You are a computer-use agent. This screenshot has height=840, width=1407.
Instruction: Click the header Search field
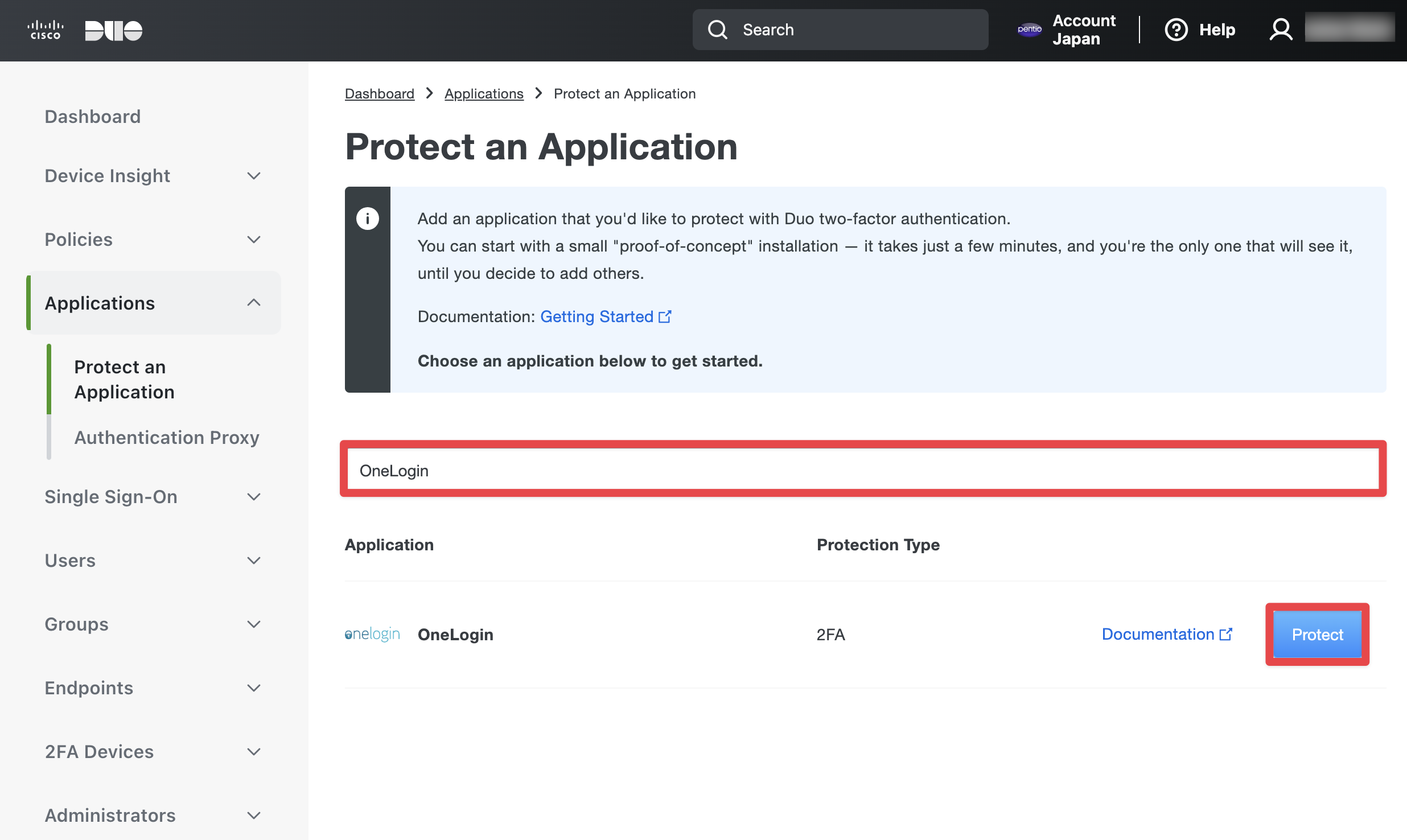click(x=841, y=30)
